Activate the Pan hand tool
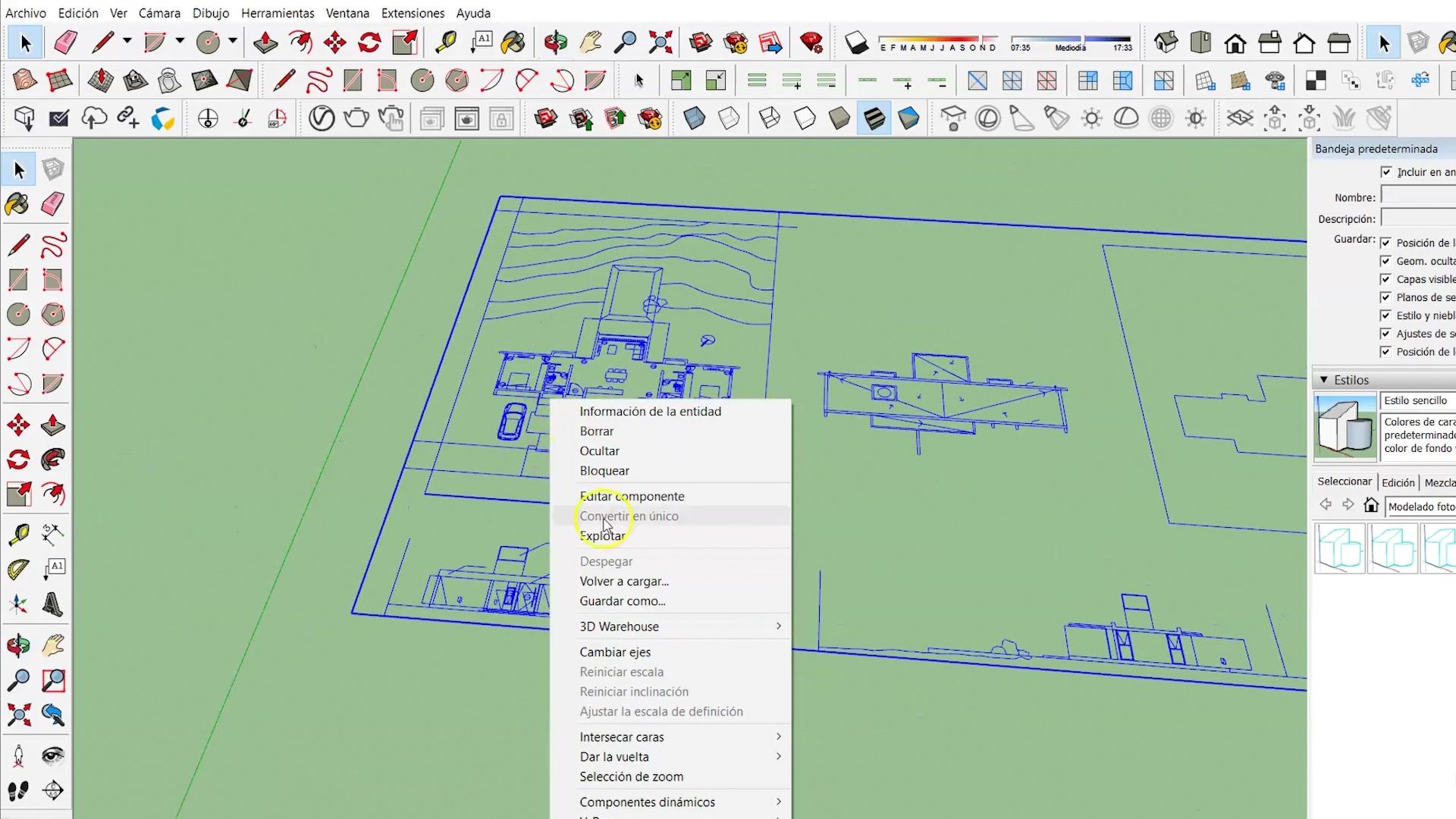1456x819 pixels. pos(52,645)
